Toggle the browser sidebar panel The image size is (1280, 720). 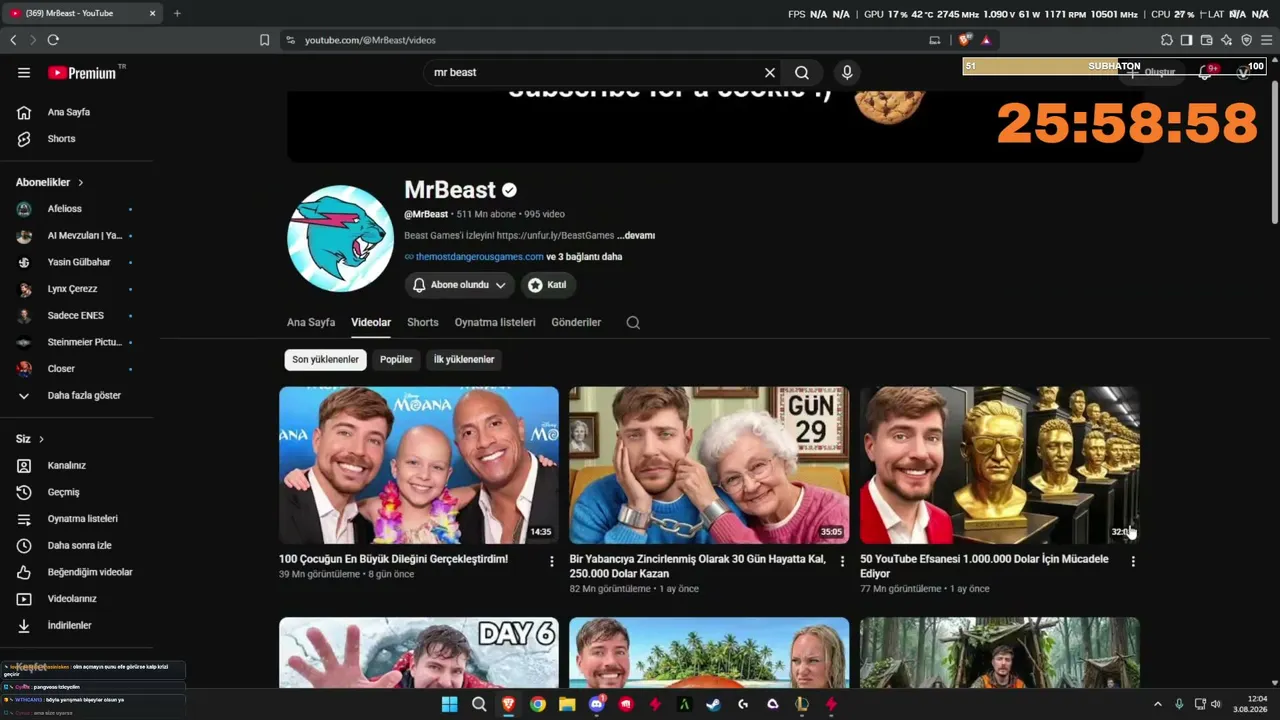[1186, 40]
